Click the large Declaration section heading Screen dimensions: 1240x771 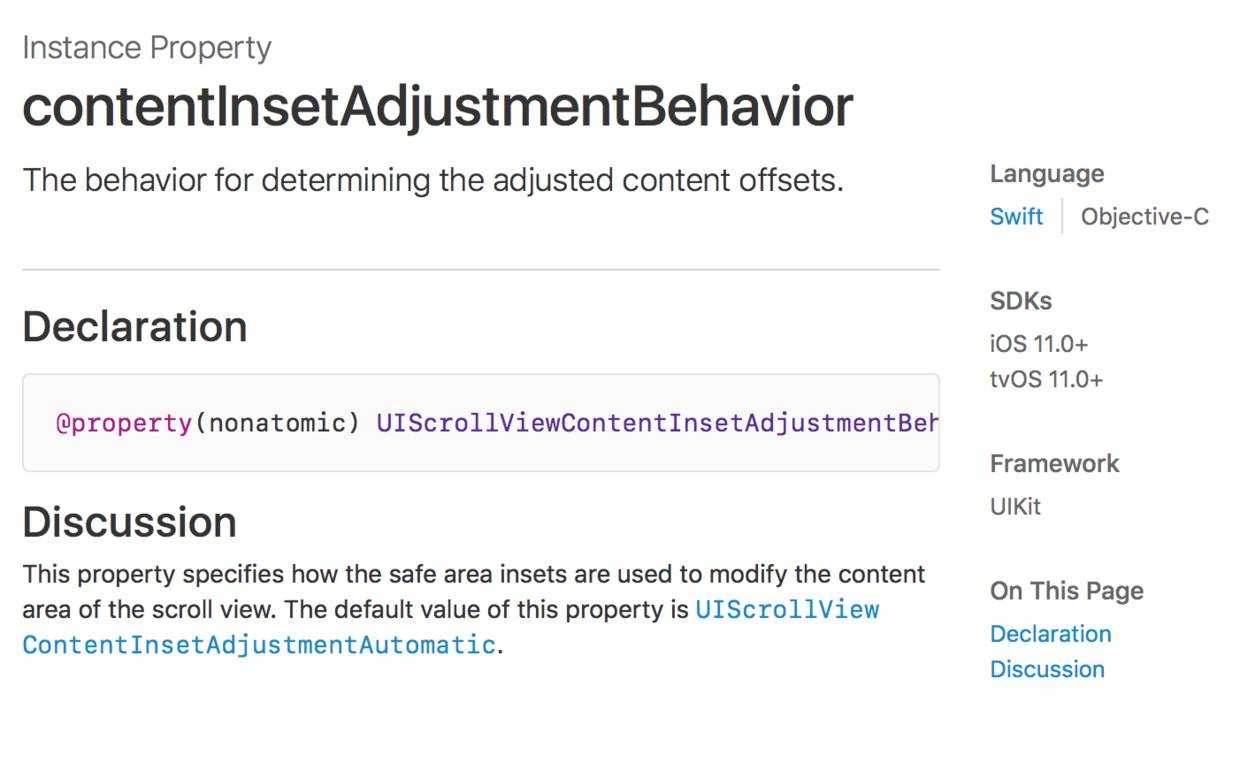tap(135, 327)
